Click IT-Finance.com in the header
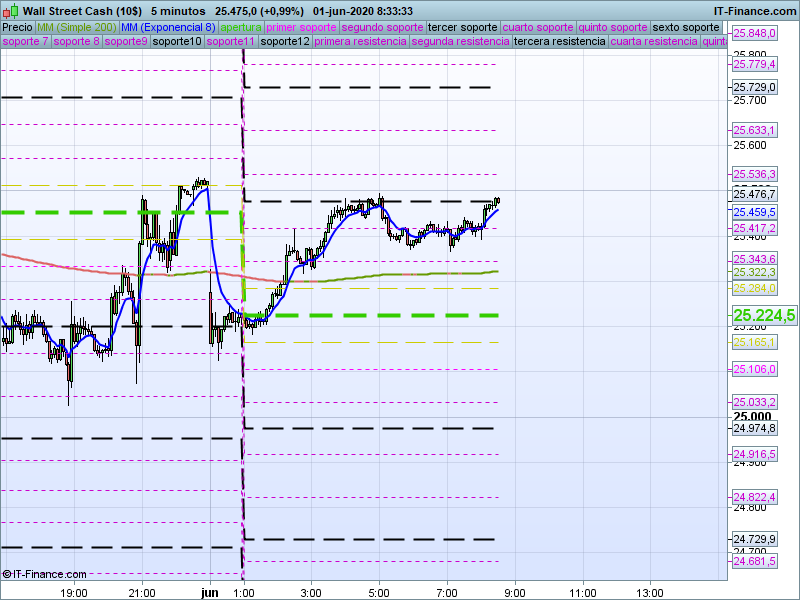Viewport: 800px width, 600px height. click(755, 11)
